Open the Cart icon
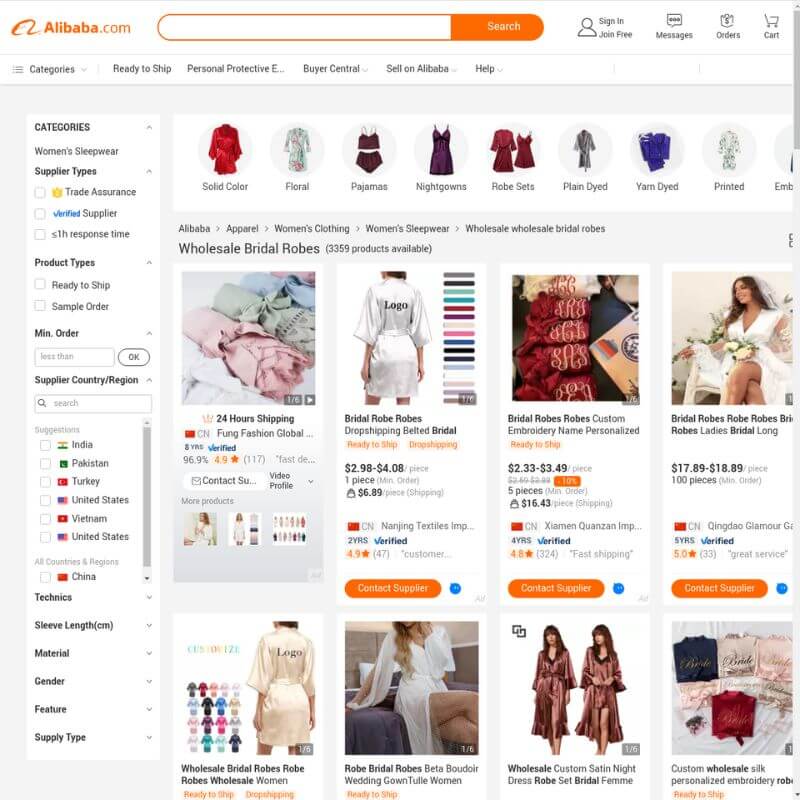The width and height of the screenshot is (800, 800). pyautogui.click(x=771, y=21)
